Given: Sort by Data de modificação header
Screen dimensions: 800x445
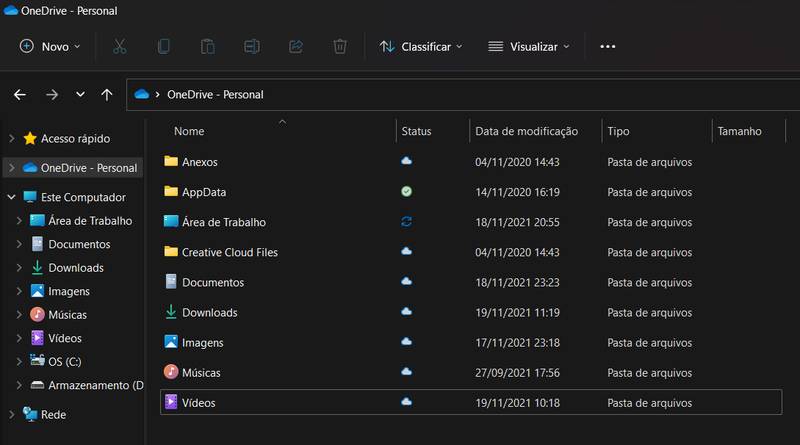Looking at the screenshot, I should [527, 131].
